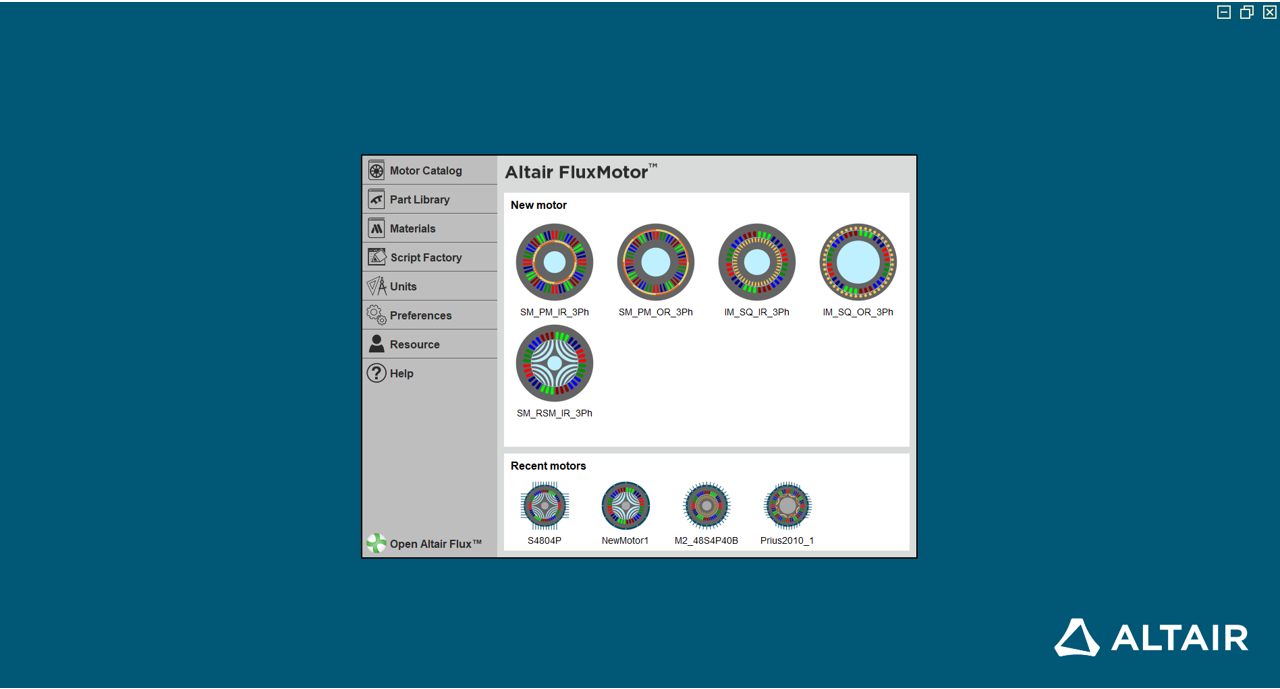Open the Preferences gears icon

[x=376, y=316]
